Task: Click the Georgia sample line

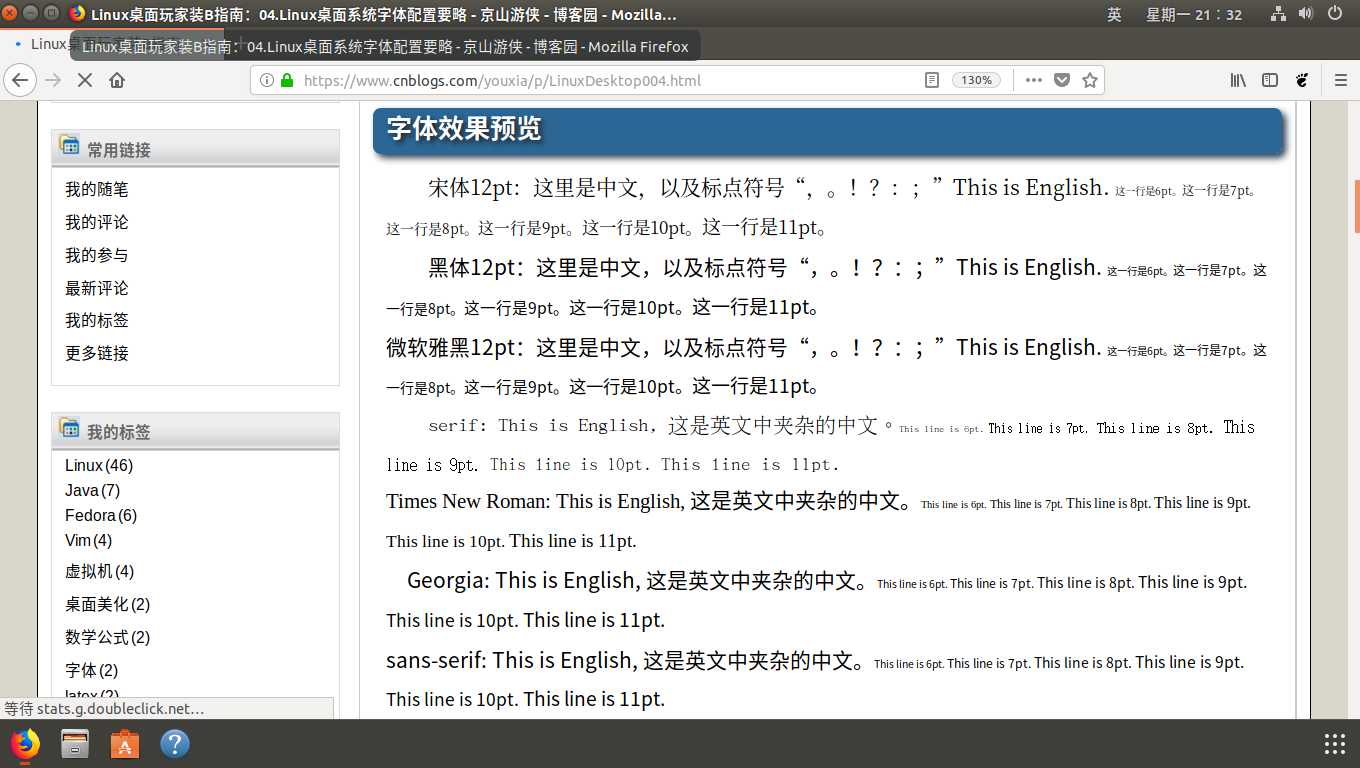Action: (817, 600)
